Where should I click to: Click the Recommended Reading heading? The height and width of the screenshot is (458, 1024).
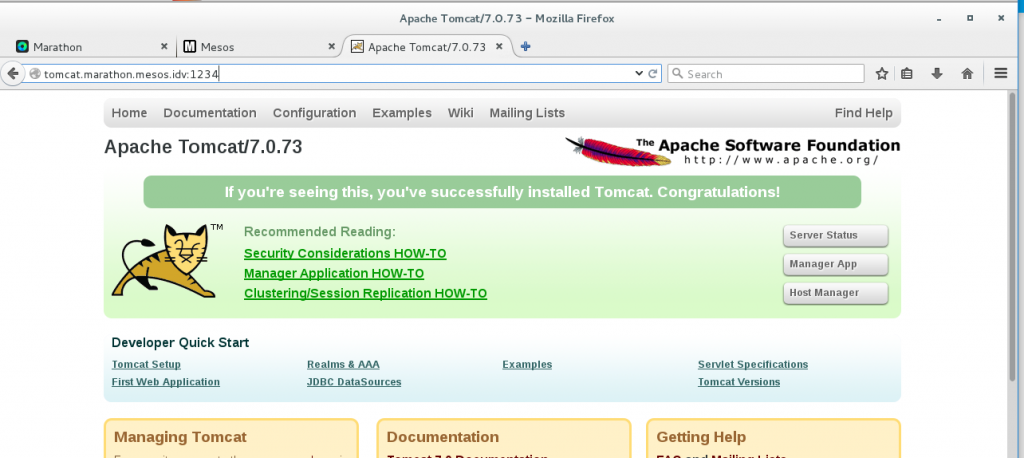(320, 232)
